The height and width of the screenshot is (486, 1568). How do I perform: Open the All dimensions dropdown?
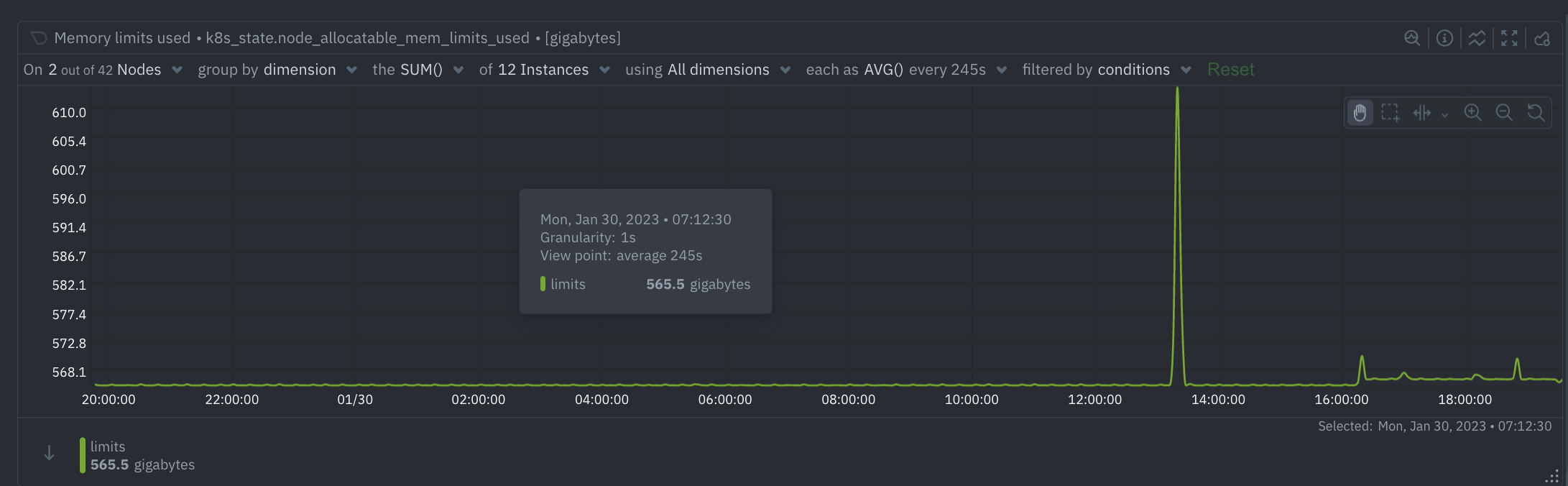click(708, 70)
